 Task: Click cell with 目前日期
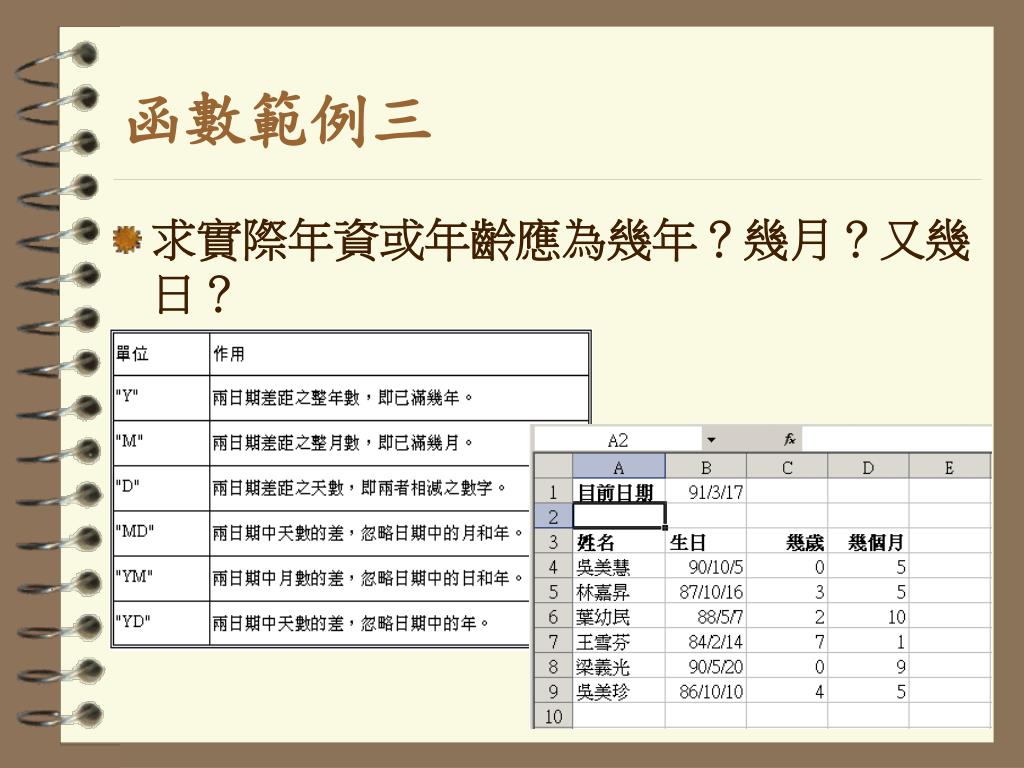click(619, 492)
